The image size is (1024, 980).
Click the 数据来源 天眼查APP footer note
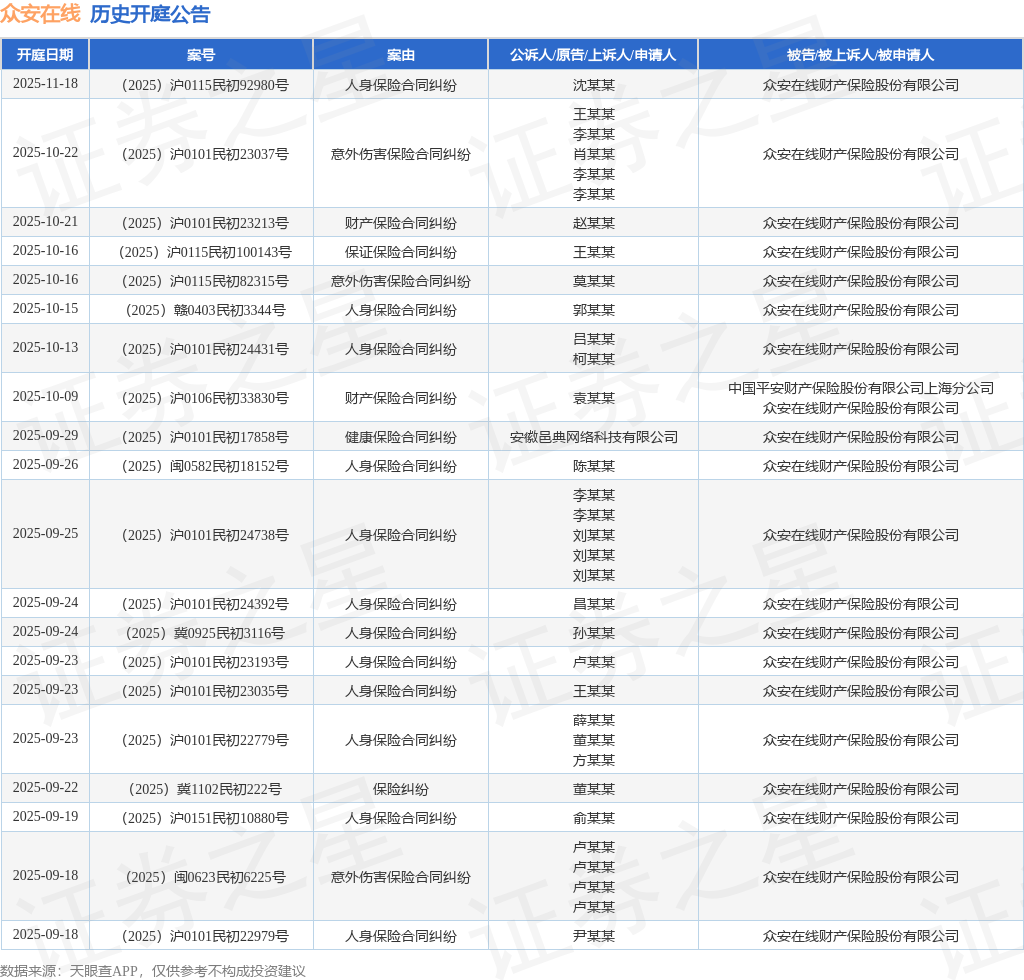(x=153, y=971)
